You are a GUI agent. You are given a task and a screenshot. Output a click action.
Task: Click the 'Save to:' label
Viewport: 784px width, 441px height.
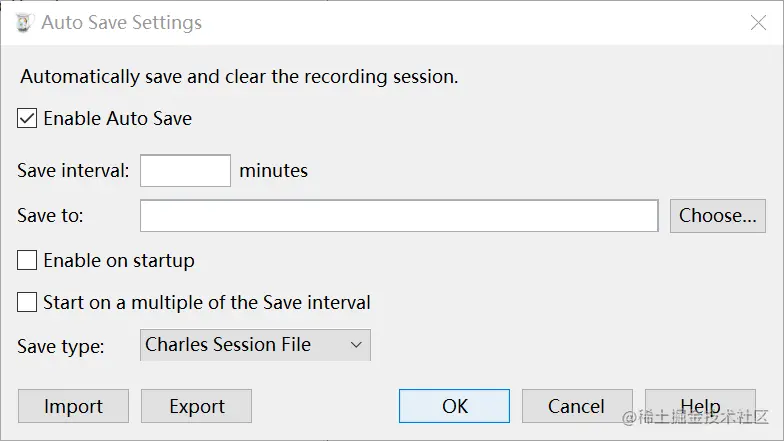click(50, 216)
